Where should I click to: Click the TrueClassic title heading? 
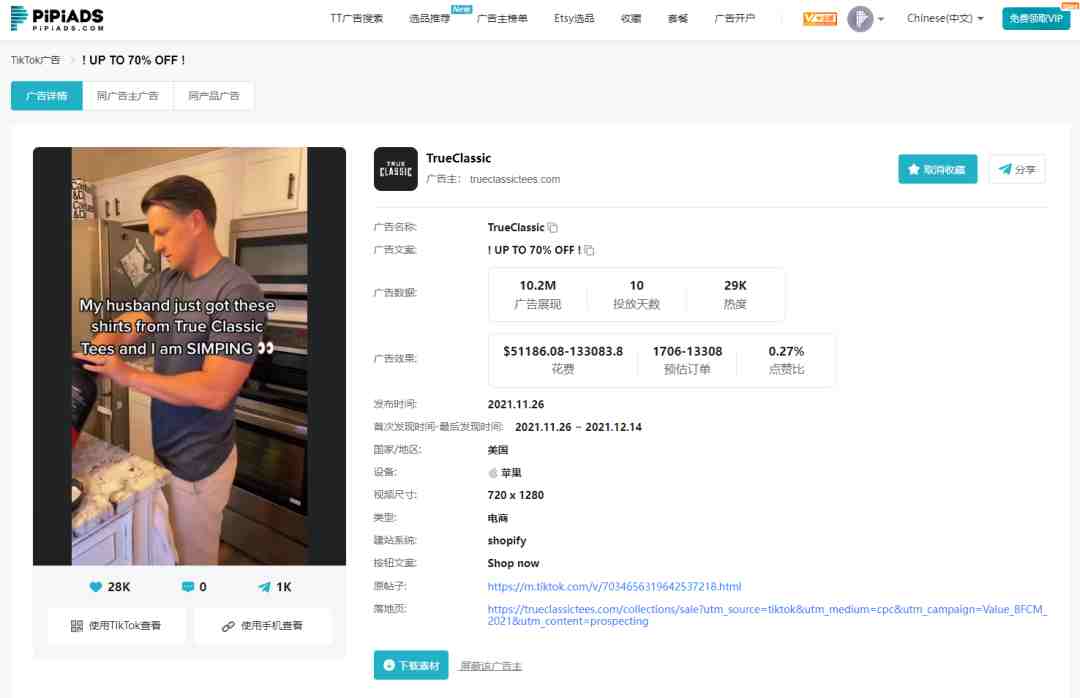point(458,158)
